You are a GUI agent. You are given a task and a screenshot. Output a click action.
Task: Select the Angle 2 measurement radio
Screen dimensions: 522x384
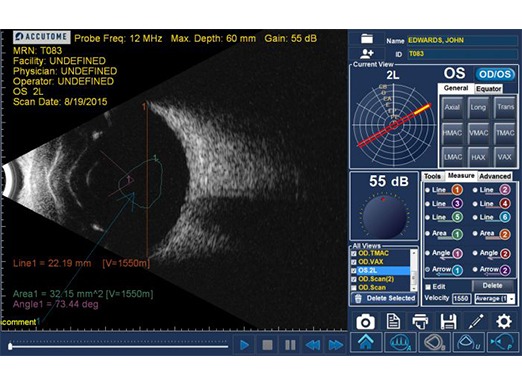click(475, 253)
